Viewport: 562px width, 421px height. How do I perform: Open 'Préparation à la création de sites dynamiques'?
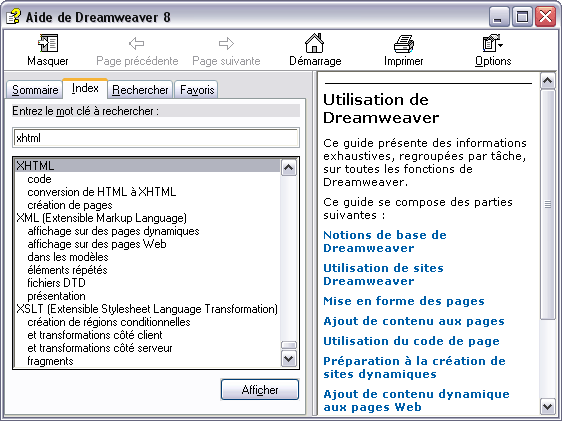coord(414,368)
